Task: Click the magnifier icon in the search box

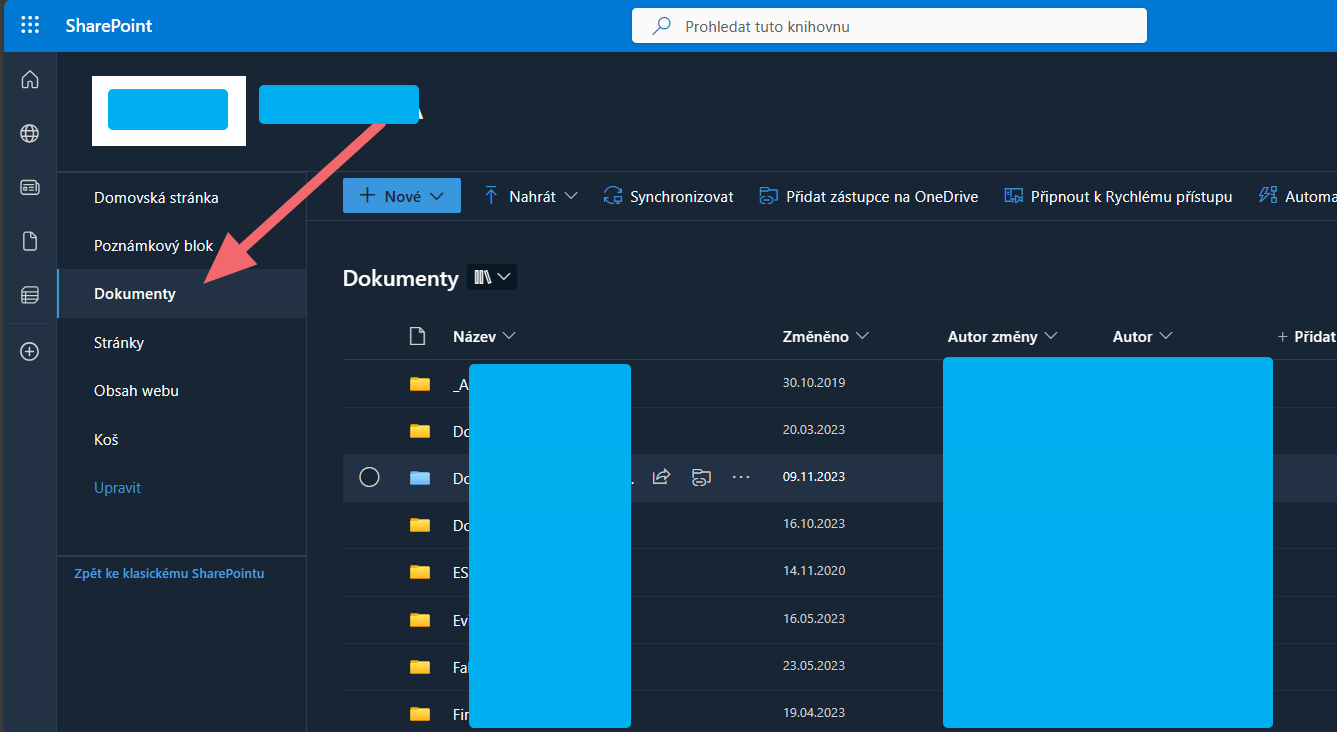Action: (661, 26)
